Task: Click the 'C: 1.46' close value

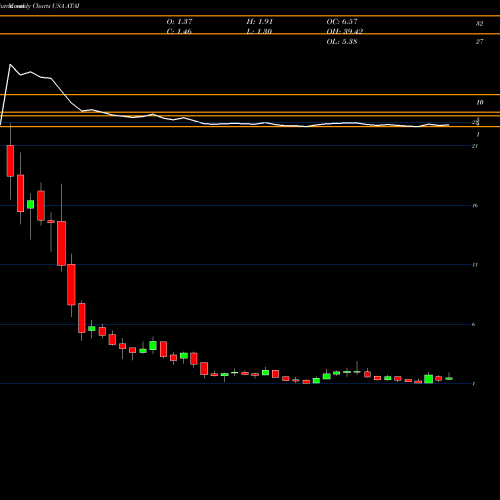Action: click(179, 32)
